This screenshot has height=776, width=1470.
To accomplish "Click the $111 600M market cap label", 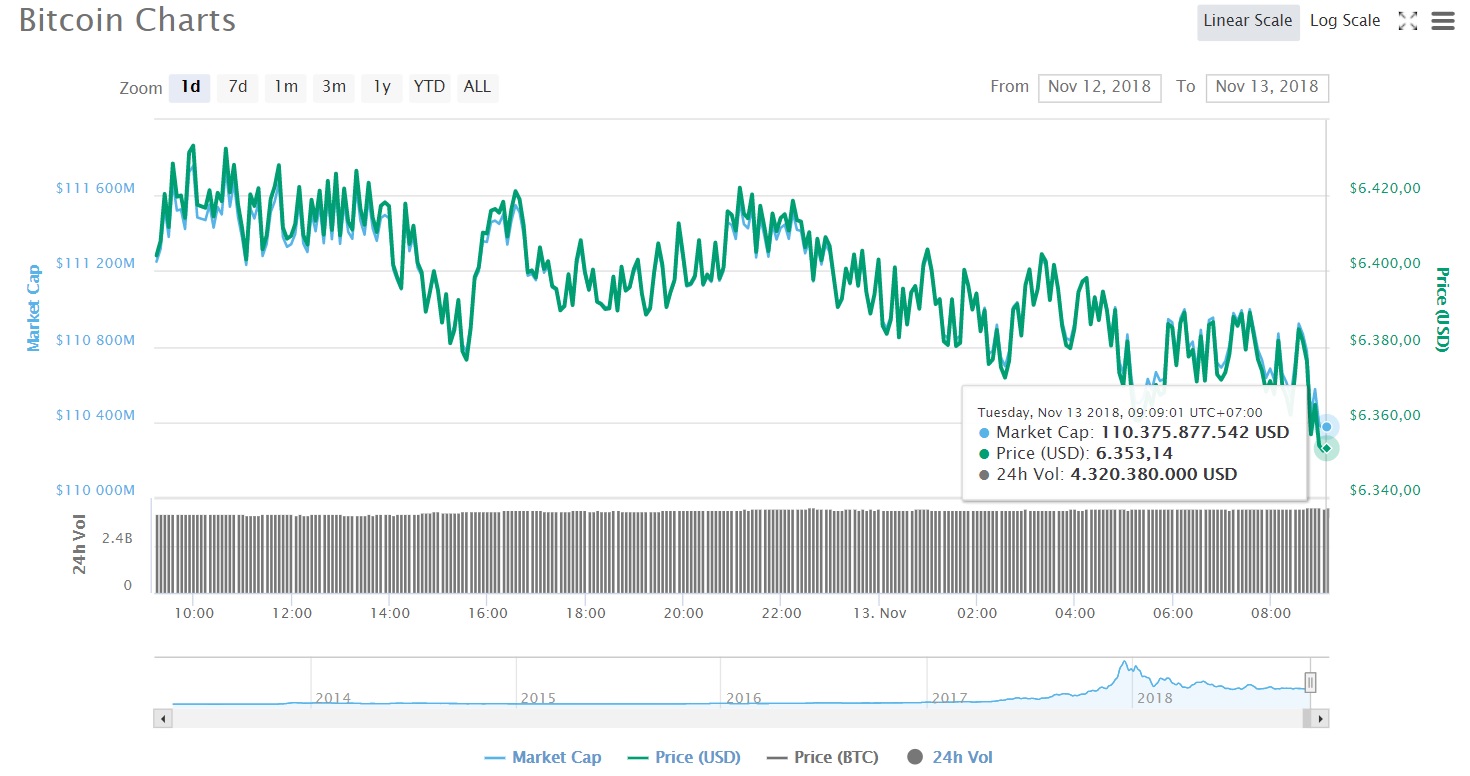I will (95, 188).
